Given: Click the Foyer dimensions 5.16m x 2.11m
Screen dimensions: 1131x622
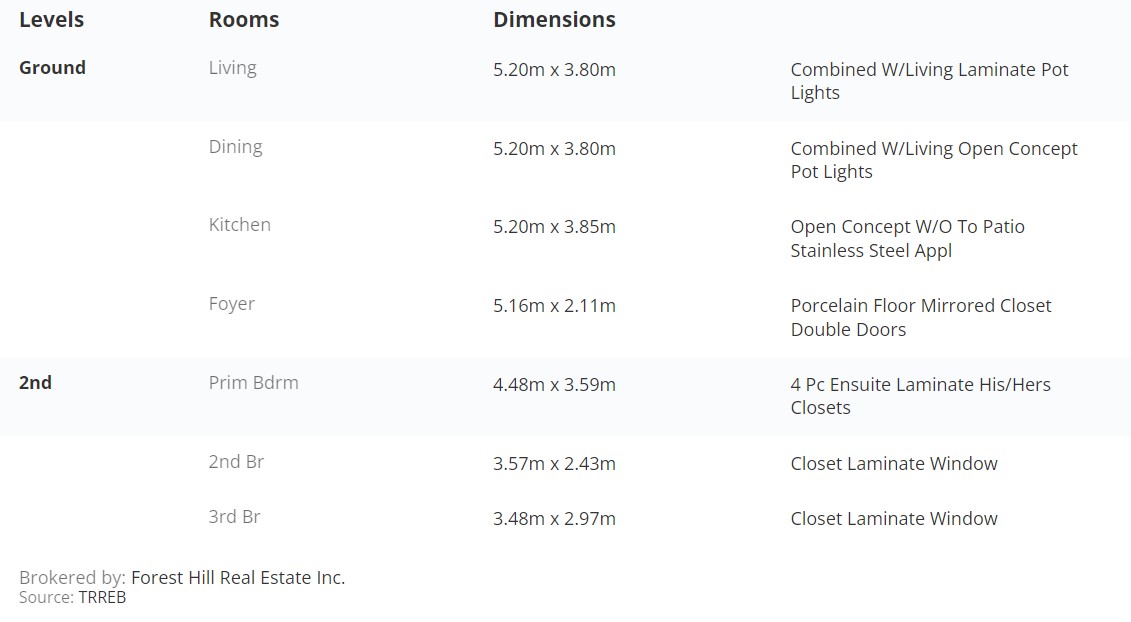Looking at the screenshot, I should click(x=554, y=305).
